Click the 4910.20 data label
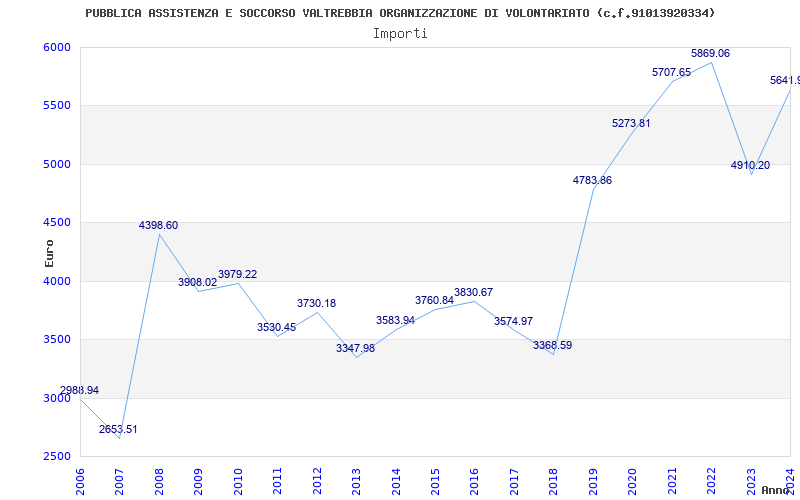The image size is (800, 500). (751, 165)
